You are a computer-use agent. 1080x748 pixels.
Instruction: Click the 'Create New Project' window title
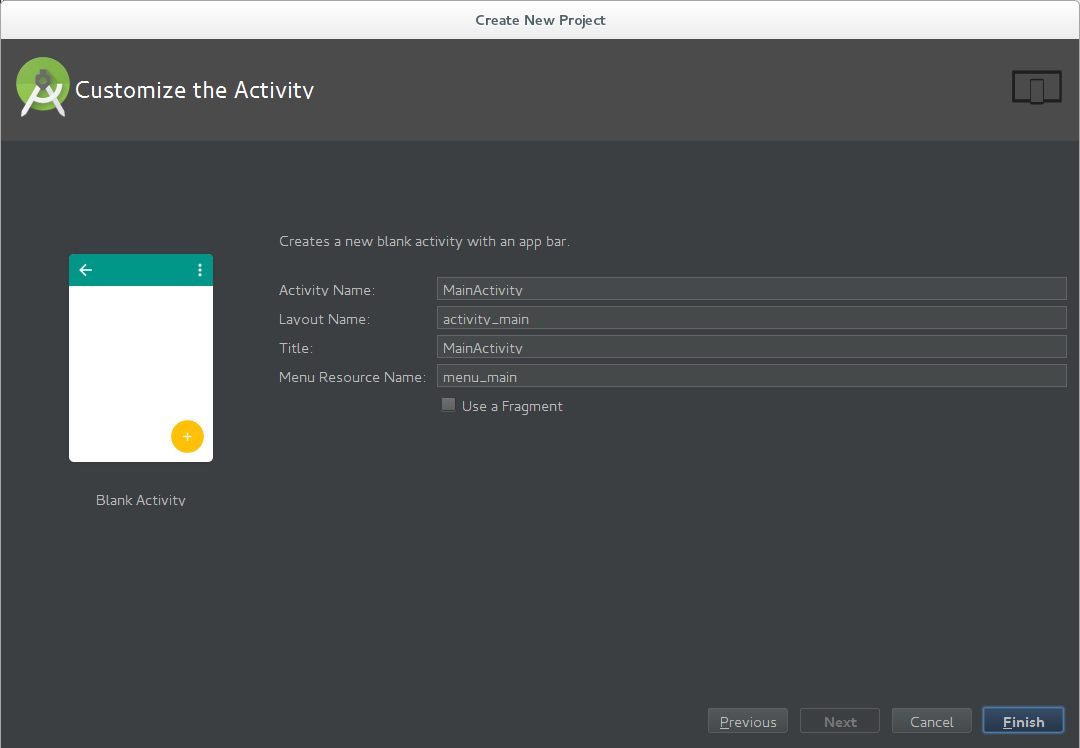(541, 20)
